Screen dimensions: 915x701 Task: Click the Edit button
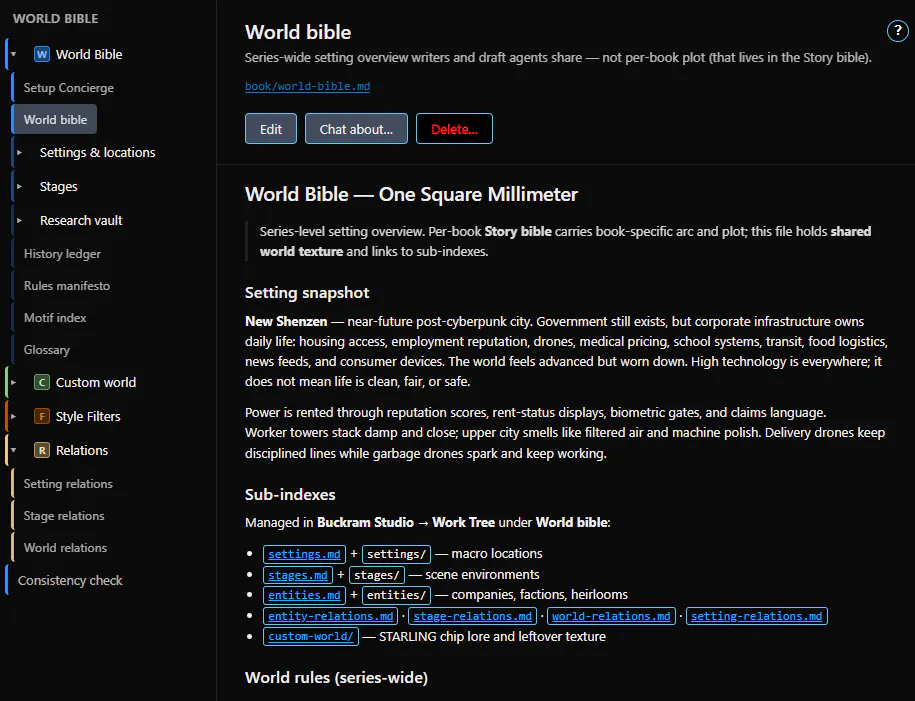[271, 128]
